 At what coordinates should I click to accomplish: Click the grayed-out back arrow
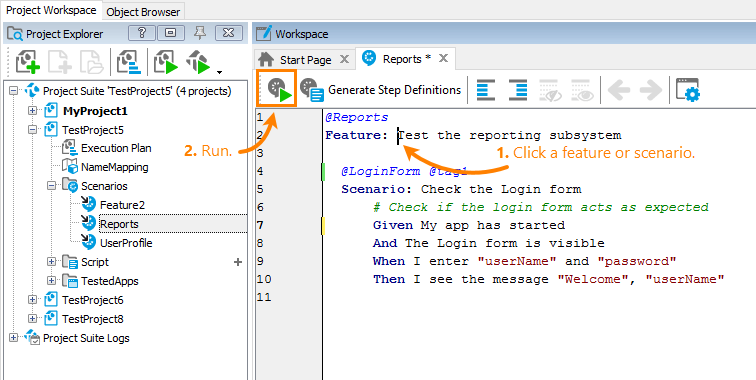tap(620, 90)
